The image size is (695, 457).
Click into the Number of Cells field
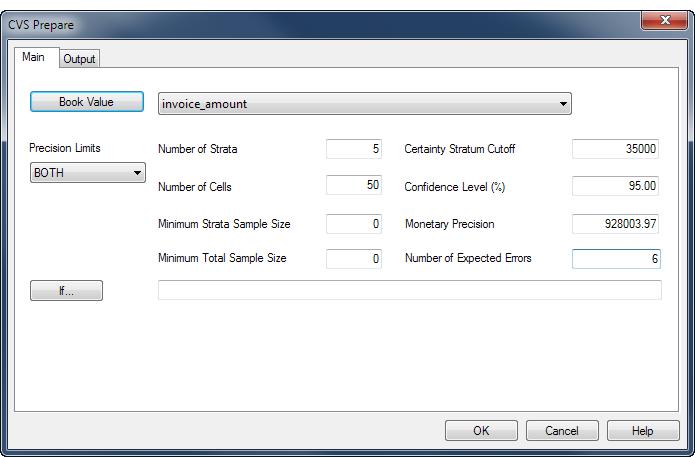(x=354, y=185)
